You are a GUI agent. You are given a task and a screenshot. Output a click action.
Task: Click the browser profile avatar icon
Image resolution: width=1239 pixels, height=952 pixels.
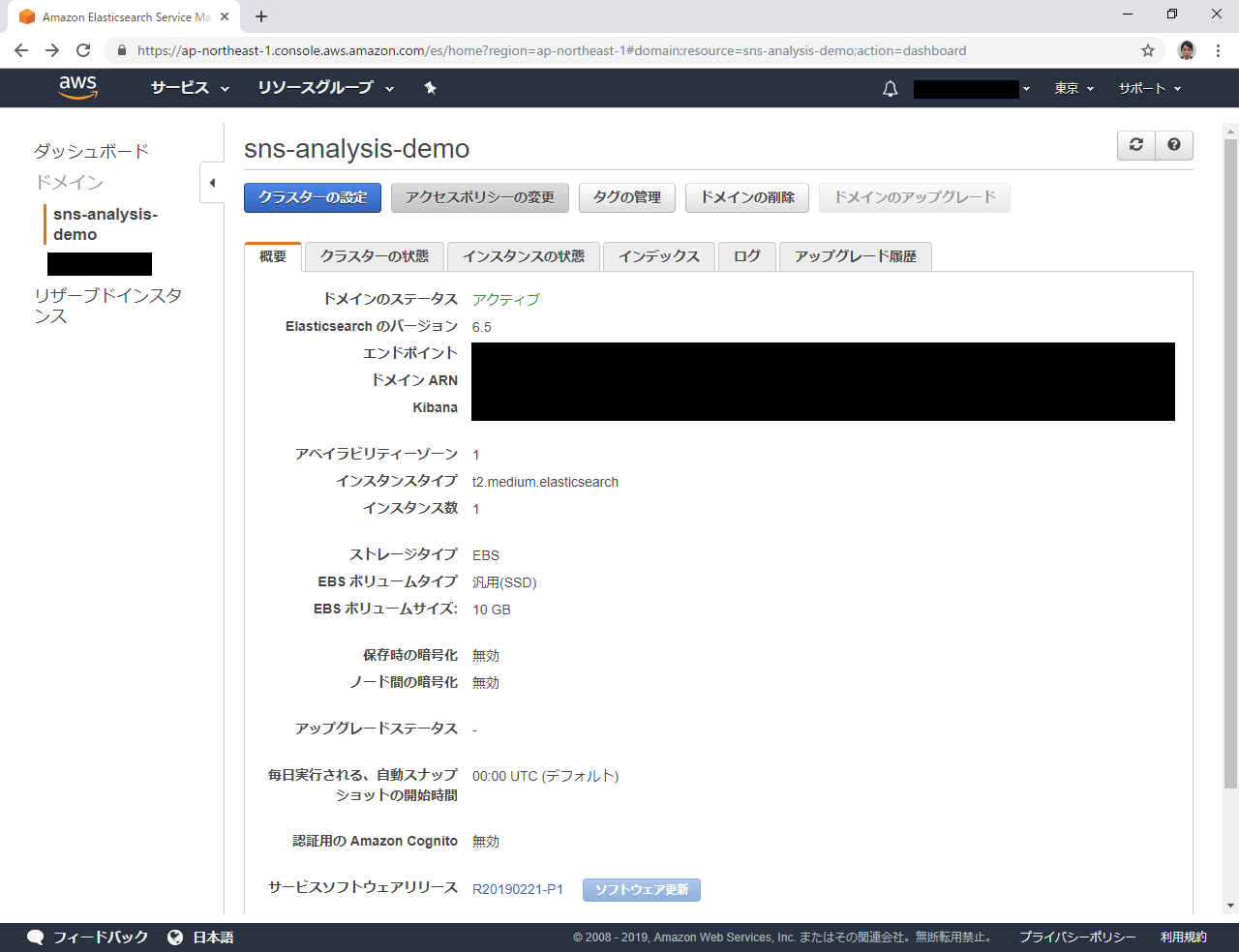pos(1187,50)
